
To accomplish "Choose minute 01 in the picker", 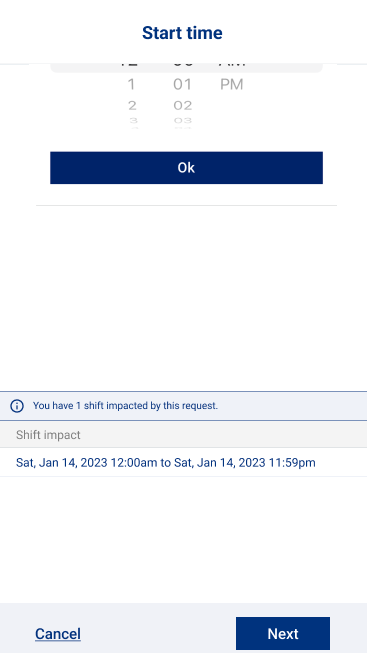I will 182,85.
